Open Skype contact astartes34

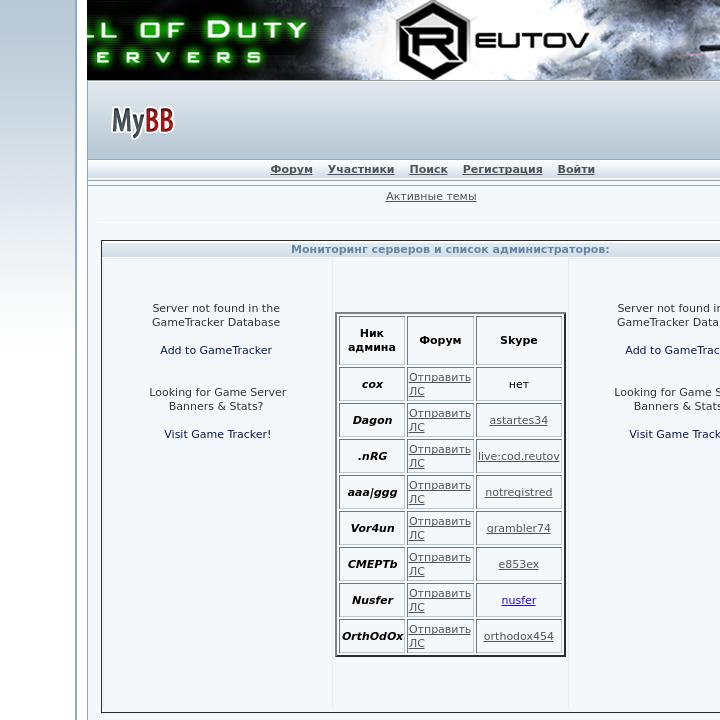click(x=518, y=420)
